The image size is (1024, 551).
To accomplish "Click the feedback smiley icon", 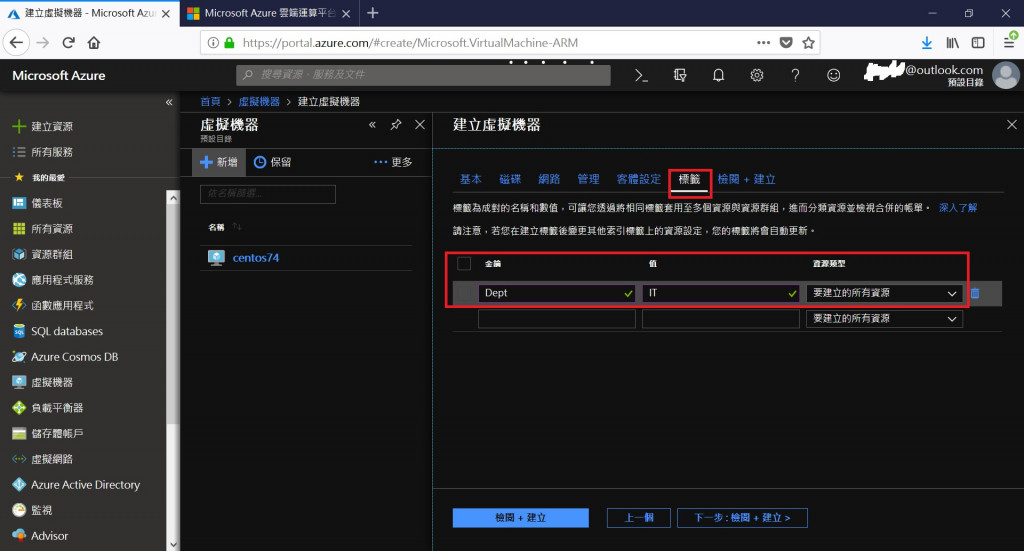I will [x=833, y=76].
